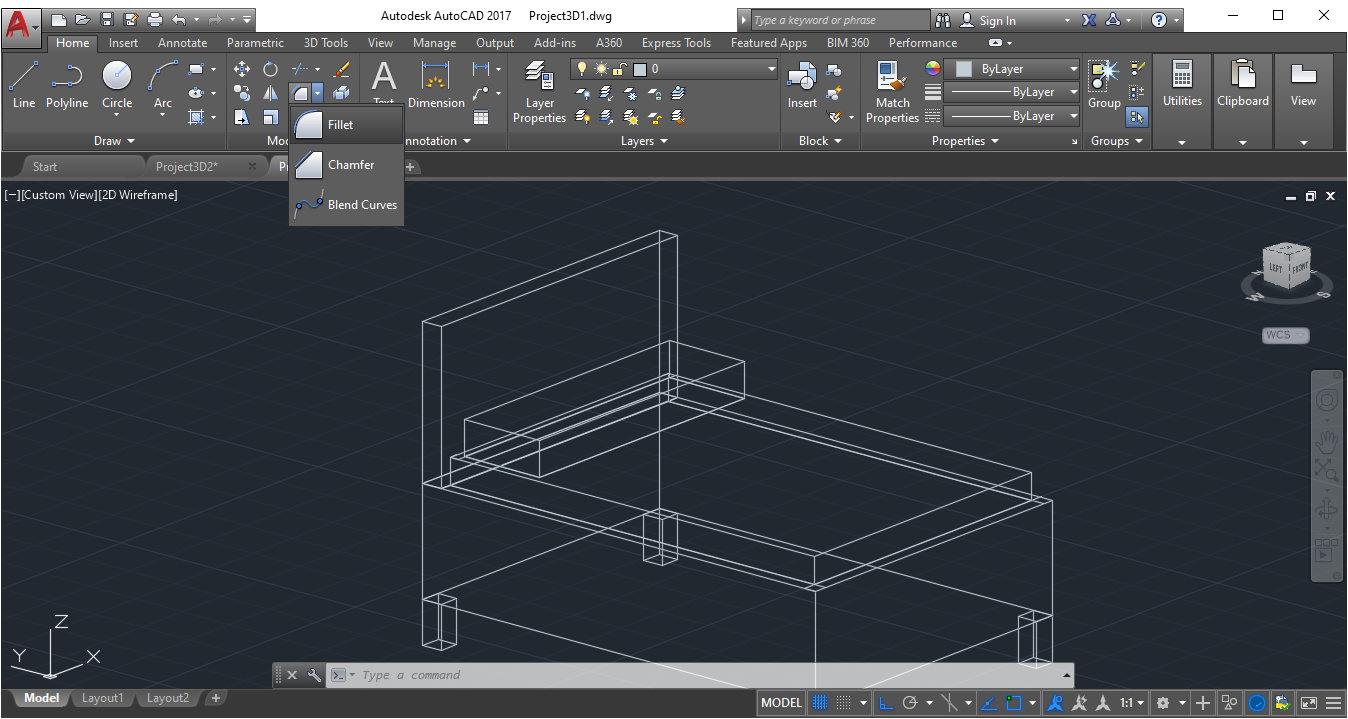1348x719 pixels.
Task: Click the MODEL space button in status bar
Action: [x=781, y=703]
